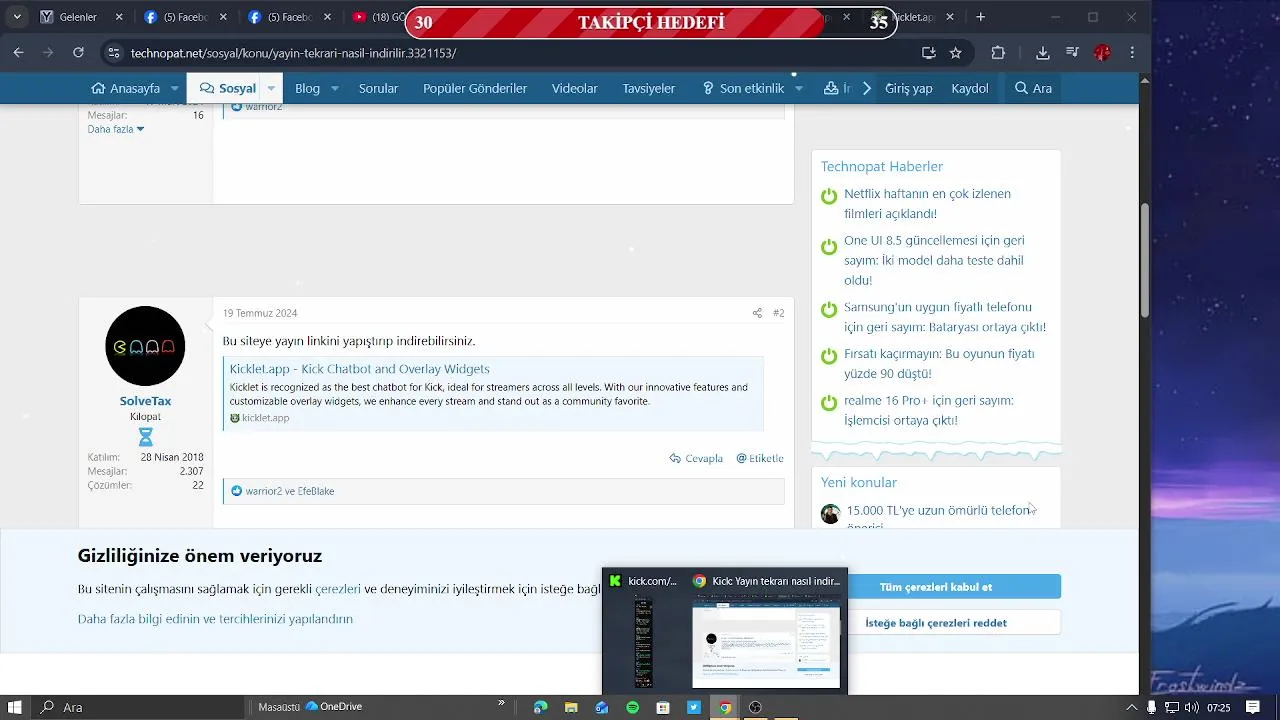Open File Explorer from the taskbar
1280x720 pixels.
tap(571, 707)
